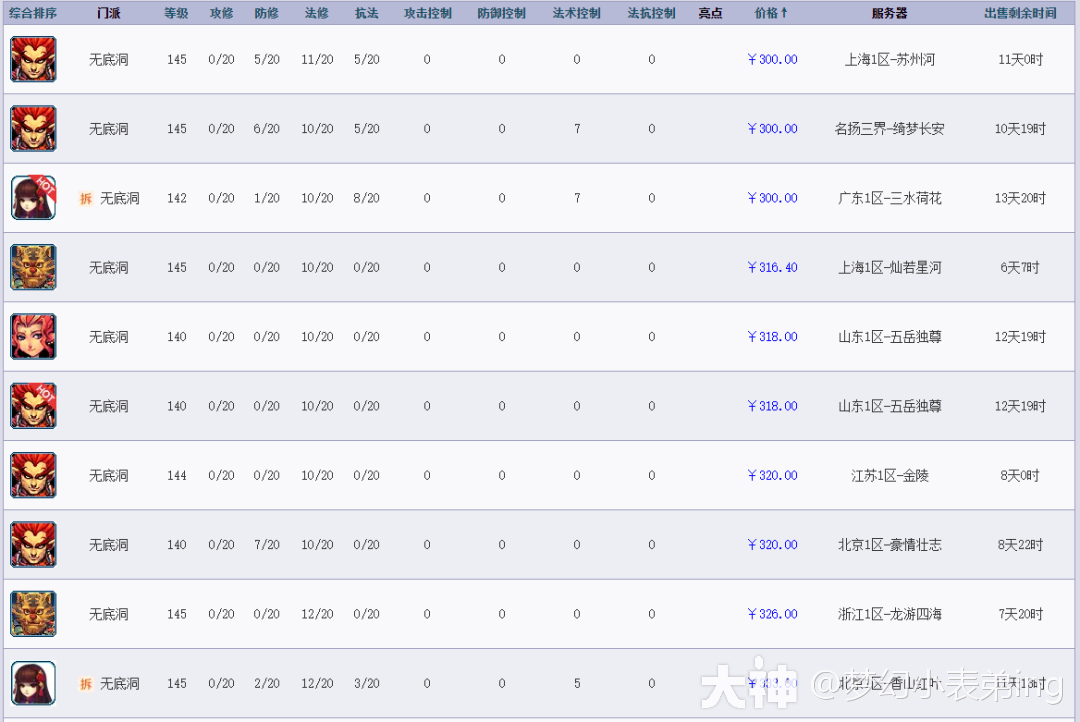This screenshot has width=1080, height=722.
Task: Sort by the 出售剩余时间 column header
Action: point(1019,13)
